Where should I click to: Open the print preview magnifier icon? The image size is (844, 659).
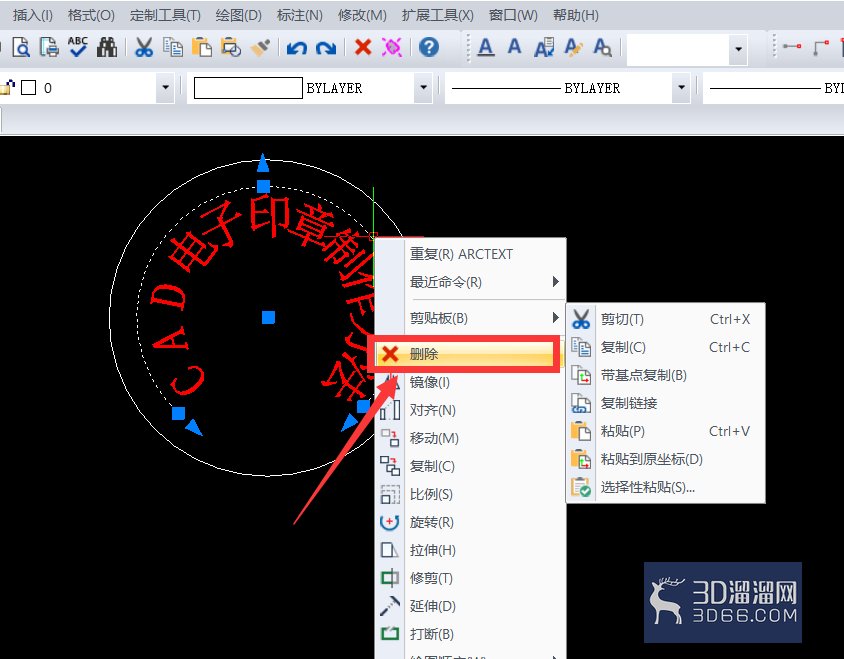click(21, 47)
